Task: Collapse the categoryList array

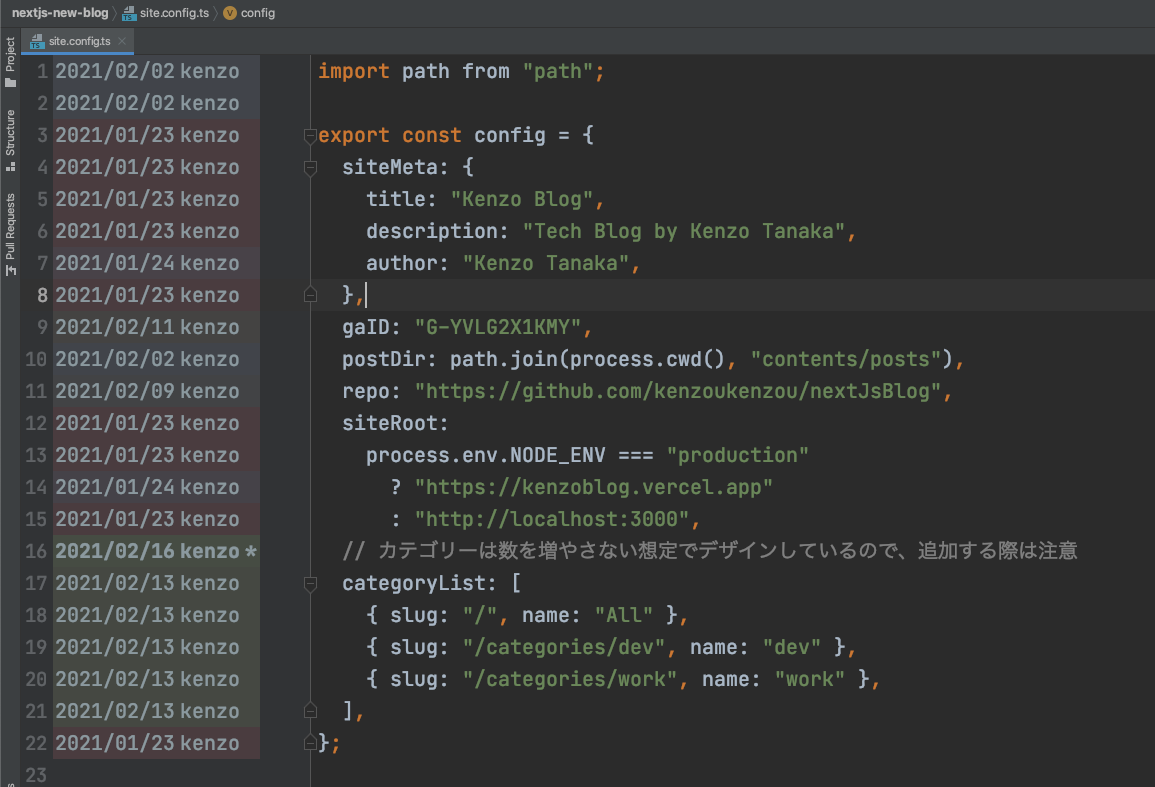Action: coord(310,584)
